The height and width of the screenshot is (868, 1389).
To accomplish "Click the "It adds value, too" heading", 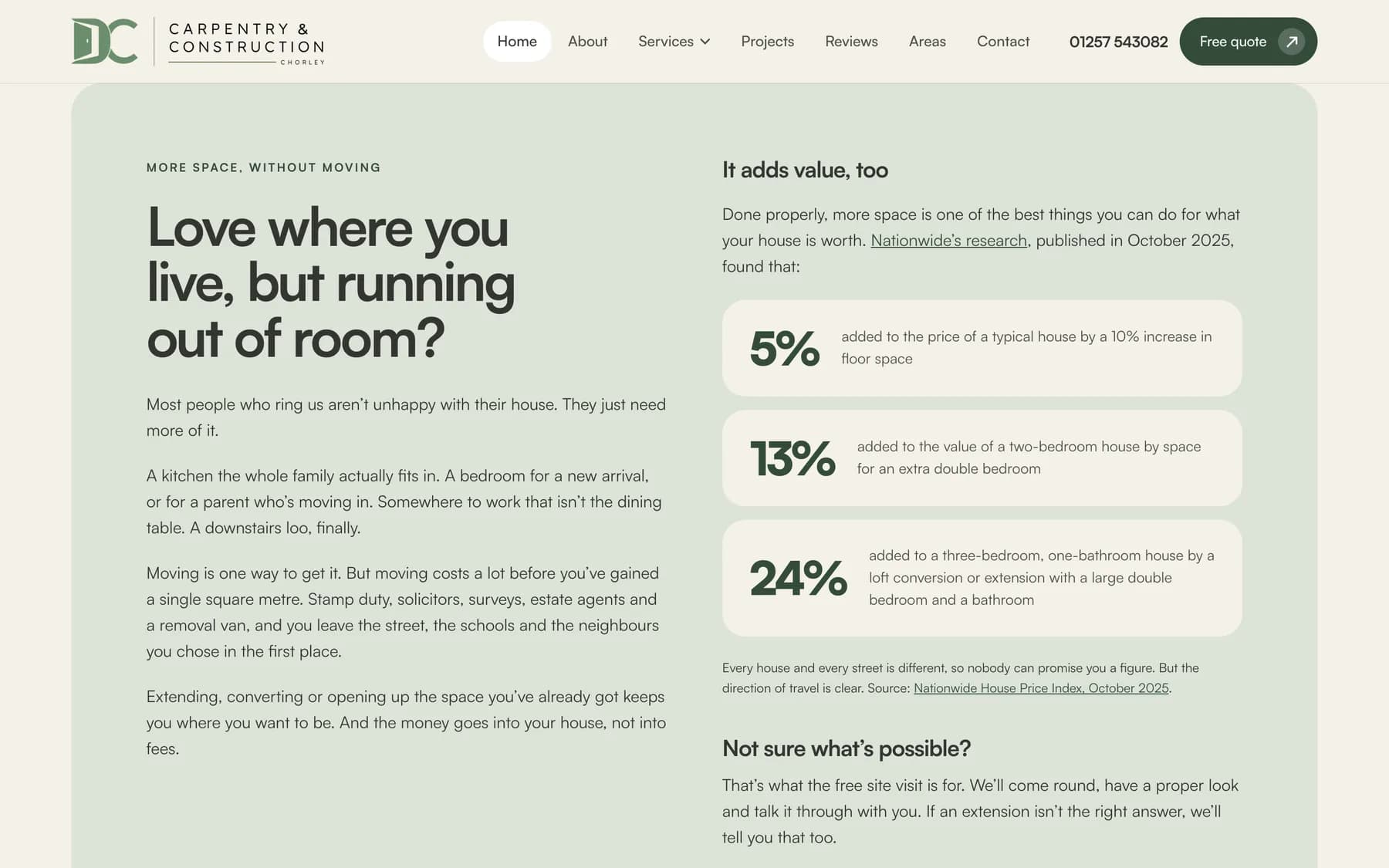I will [805, 170].
